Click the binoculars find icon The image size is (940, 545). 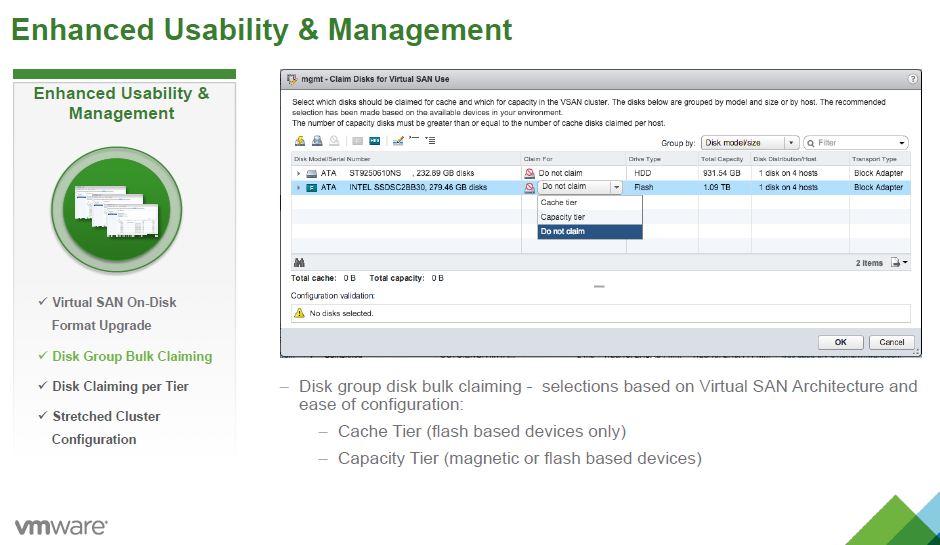tap(299, 263)
